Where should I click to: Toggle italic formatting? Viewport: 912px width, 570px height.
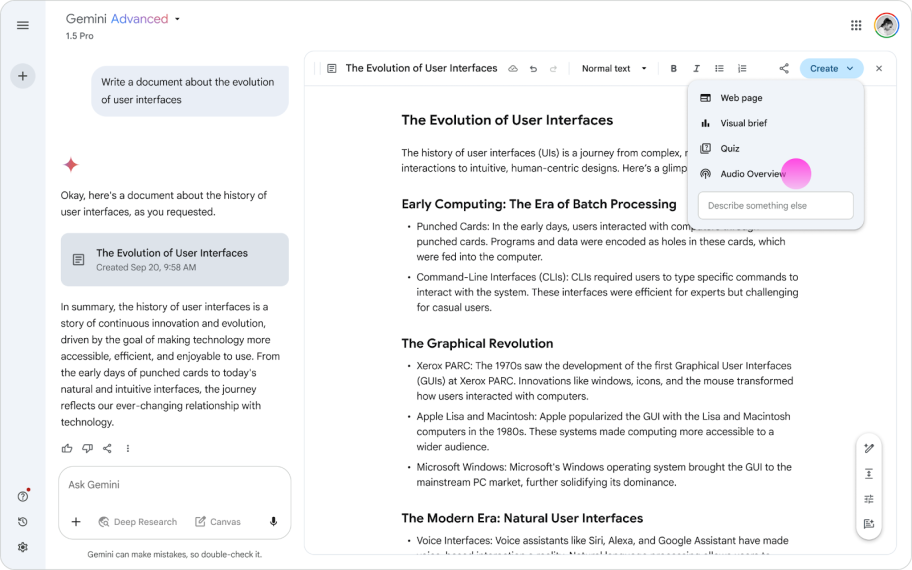[696, 69]
